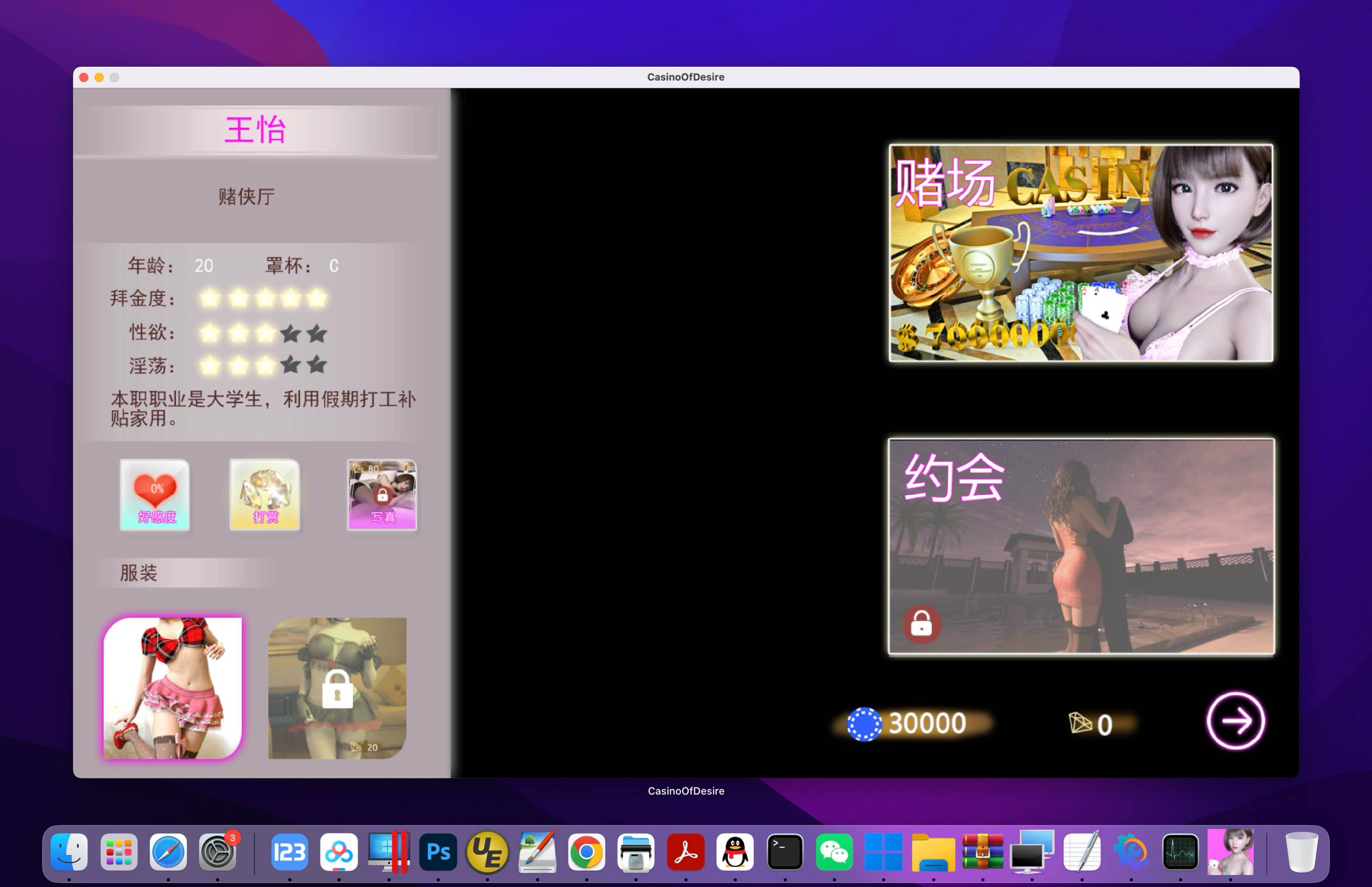The height and width of the screenshot is (887, 1372).
Task: Launch Photoshop from the dock
Action: (438, 851)
